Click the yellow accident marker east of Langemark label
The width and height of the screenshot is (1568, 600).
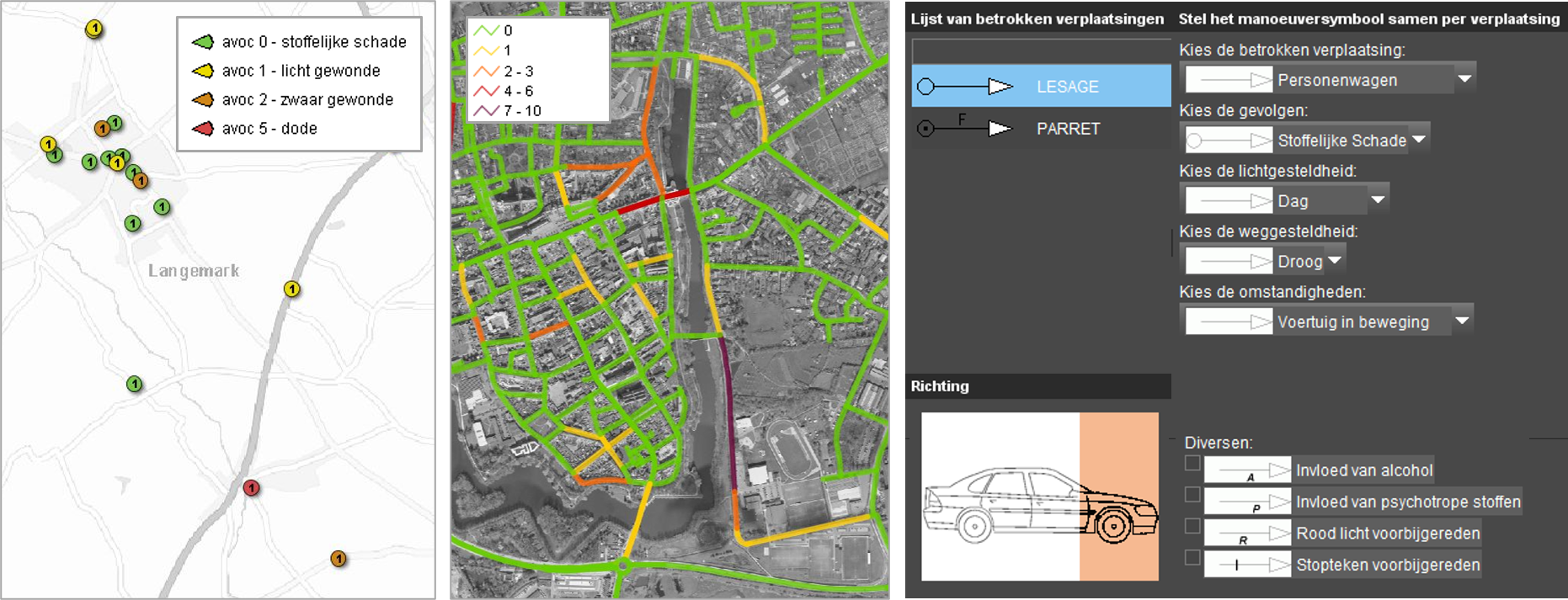291,289
